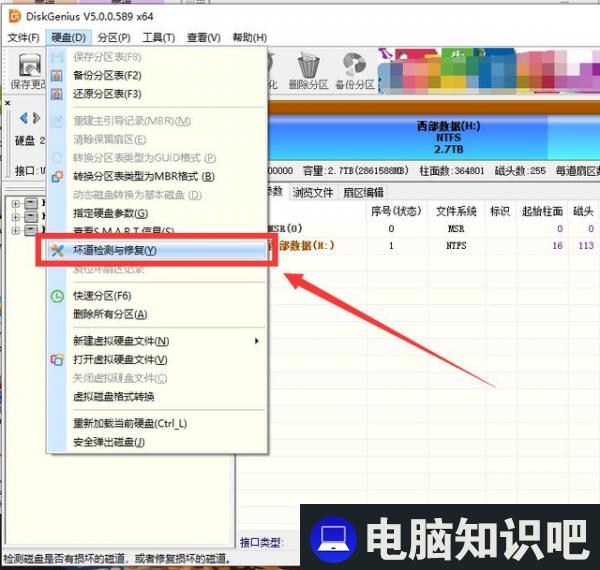The width and height of the screenshot is (600, 570).
Task: Go to previous disk with left arrow
Action: coord(24,118)
